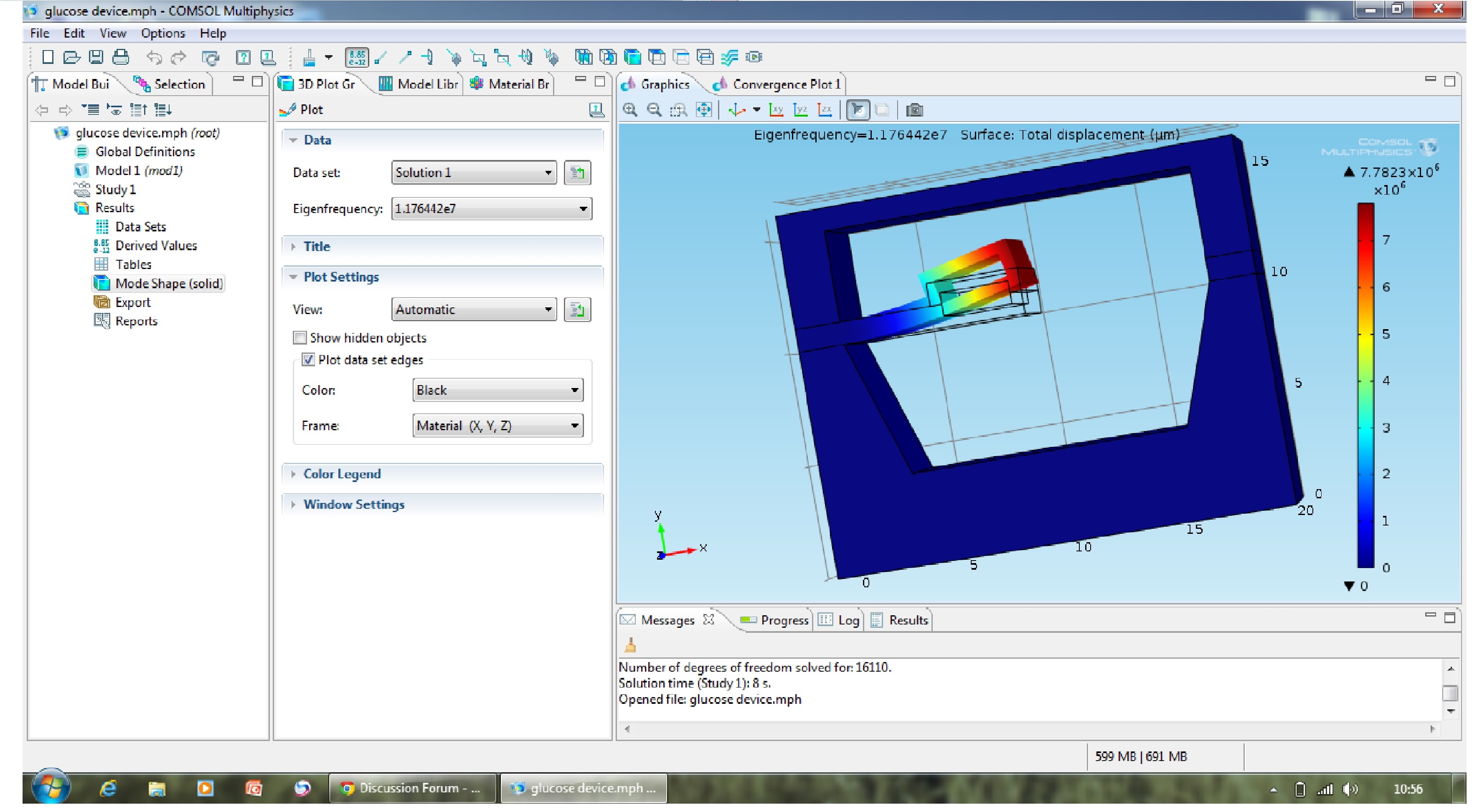Viewport: 1472px width, 812px height.
Task: Toggle evaluation 8.85e-12 toolbar button
Action: pos(357,57)
